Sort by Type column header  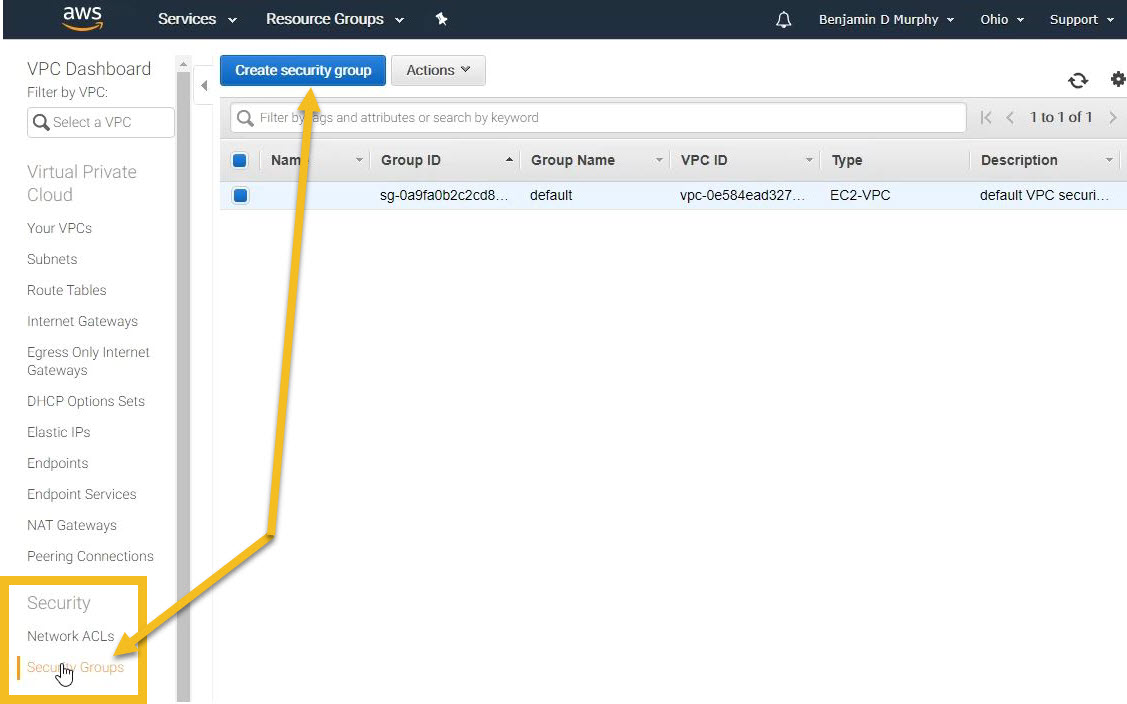tap(847, 160)
